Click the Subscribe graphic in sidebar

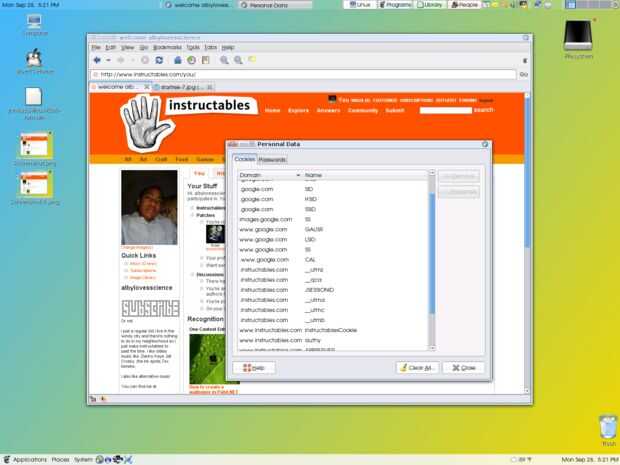coord(150,308)
